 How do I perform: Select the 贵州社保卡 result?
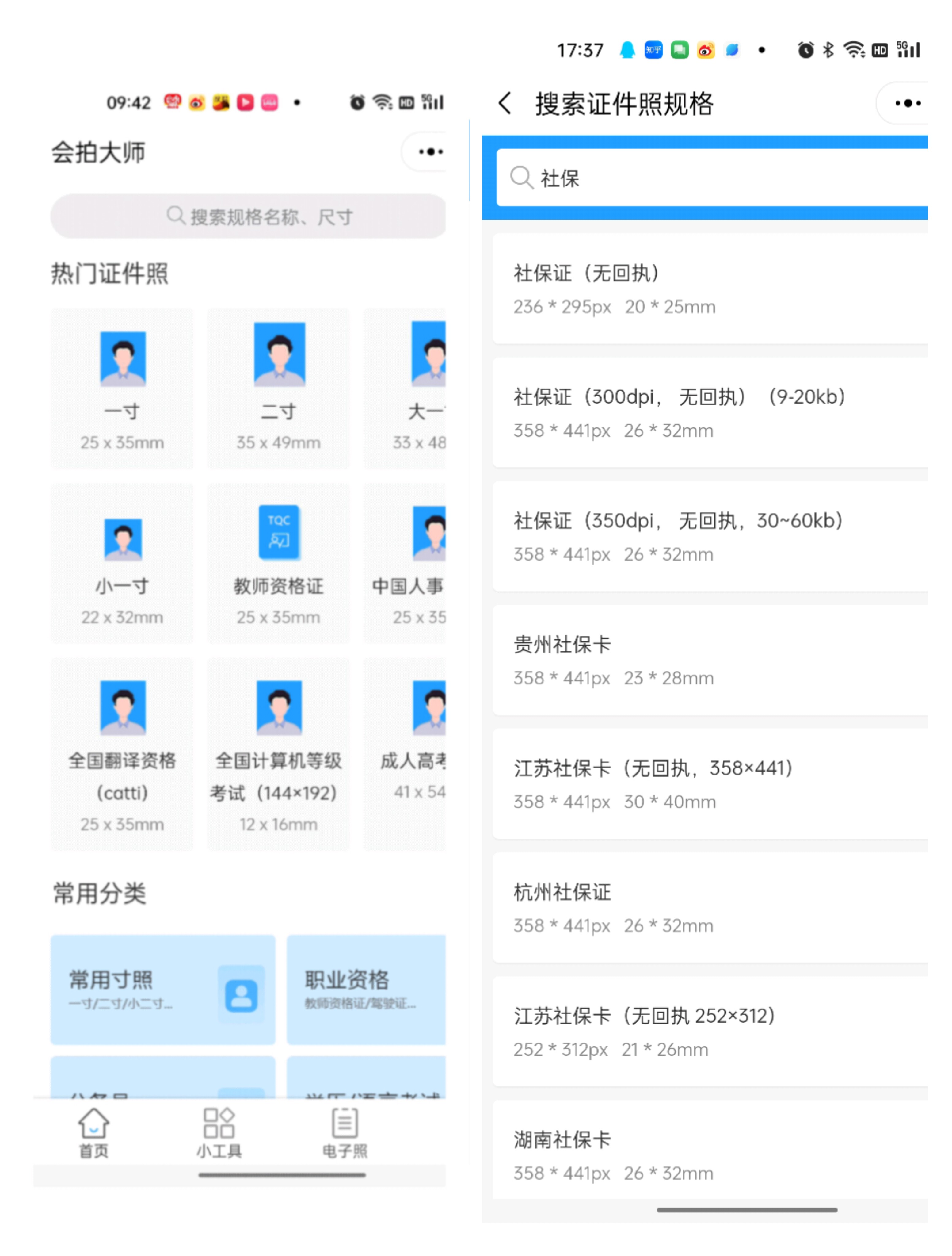(x=710, y=660)
